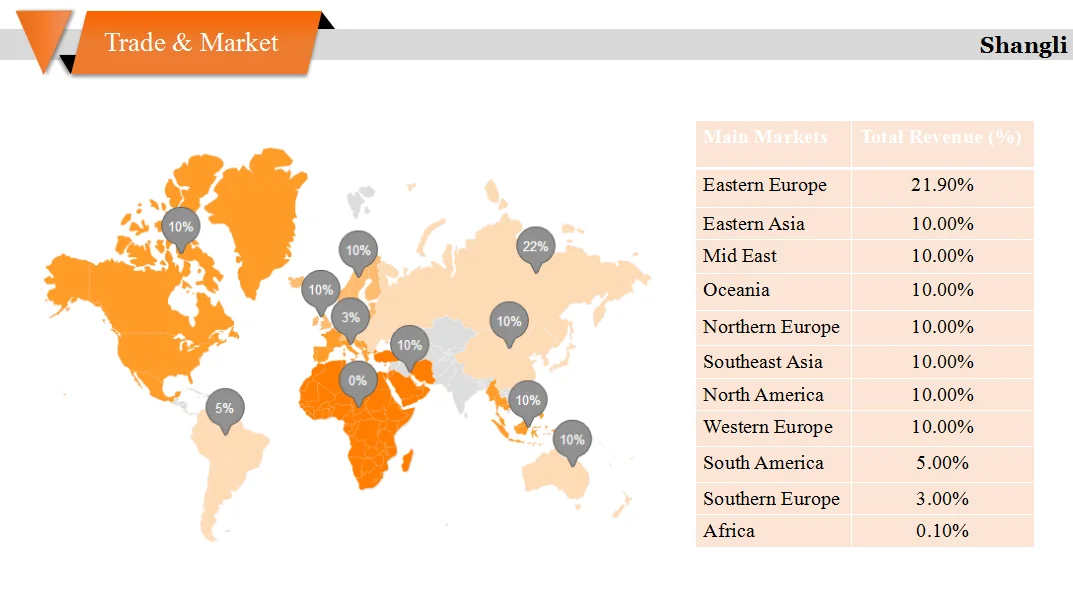Click the 21.90% revenue value cell
The height and width of the screenshot is (591, 1073).
tap(942, 185)
